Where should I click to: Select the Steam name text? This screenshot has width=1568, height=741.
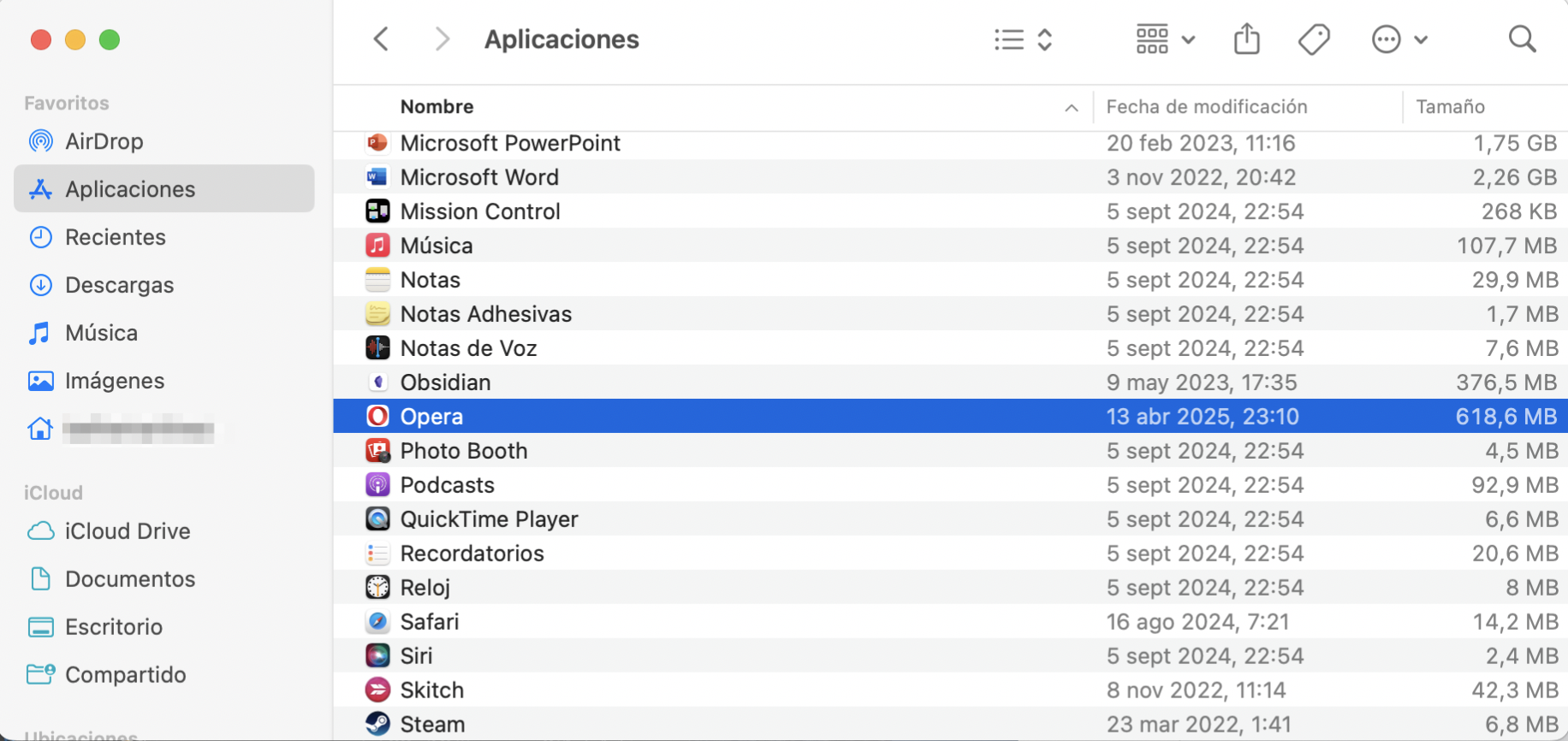[x=432, y=725]
